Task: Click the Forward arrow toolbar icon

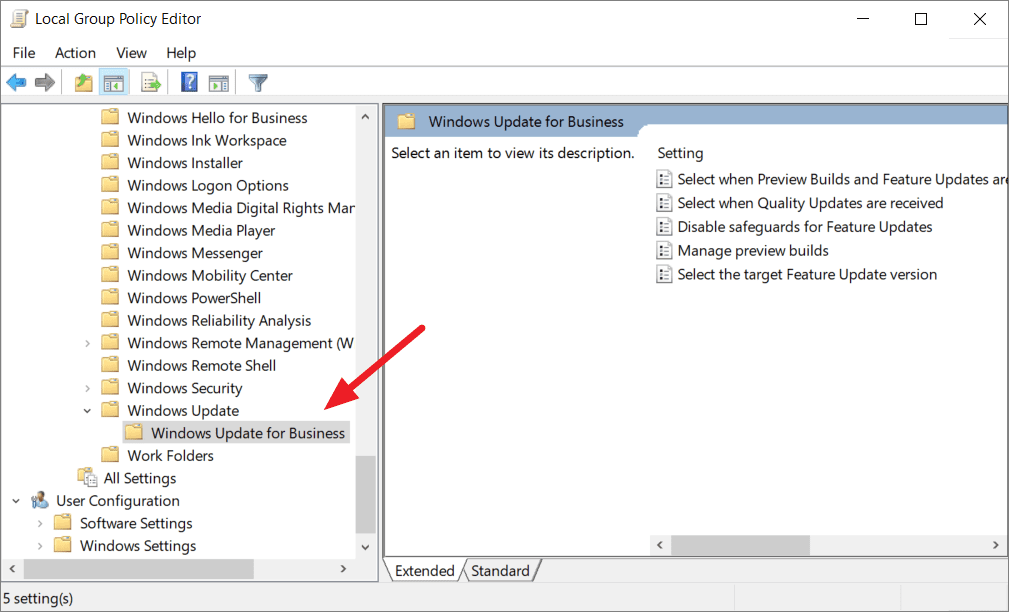Action: [x=44, y=82]
